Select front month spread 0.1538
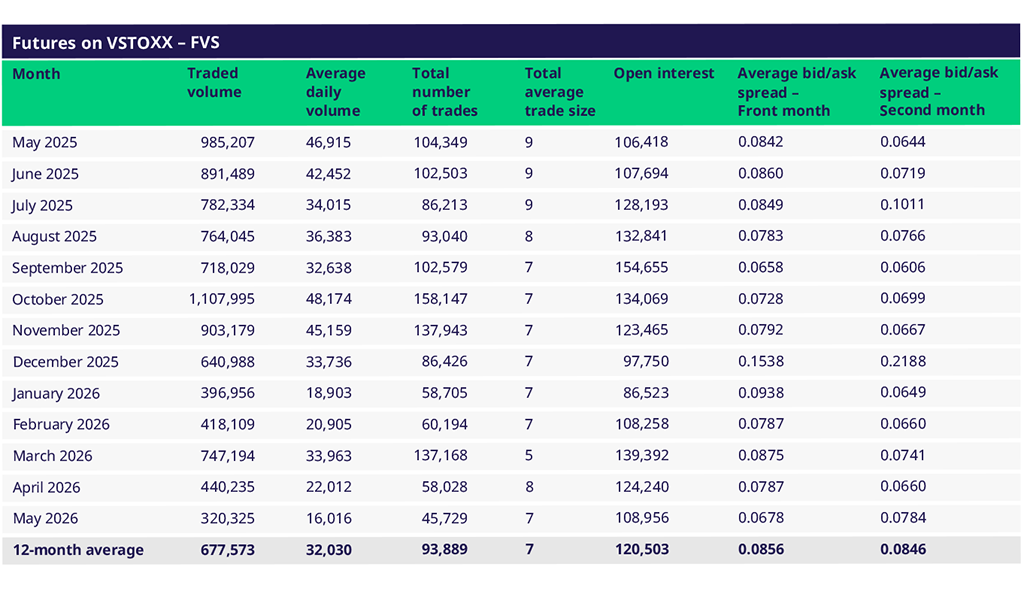 tap(761, 362)
